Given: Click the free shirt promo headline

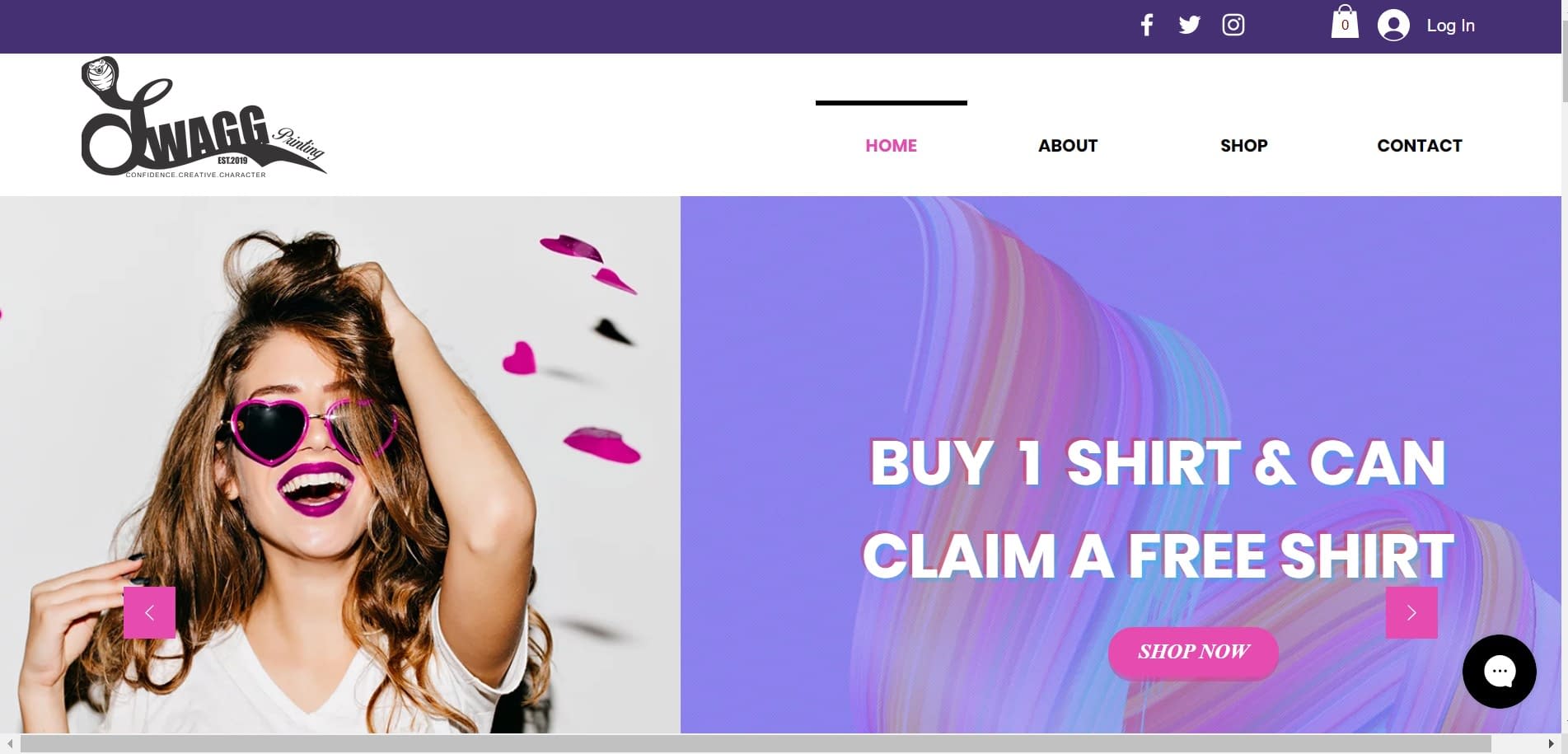Looking at the screenshot, I should (1158, 509).
